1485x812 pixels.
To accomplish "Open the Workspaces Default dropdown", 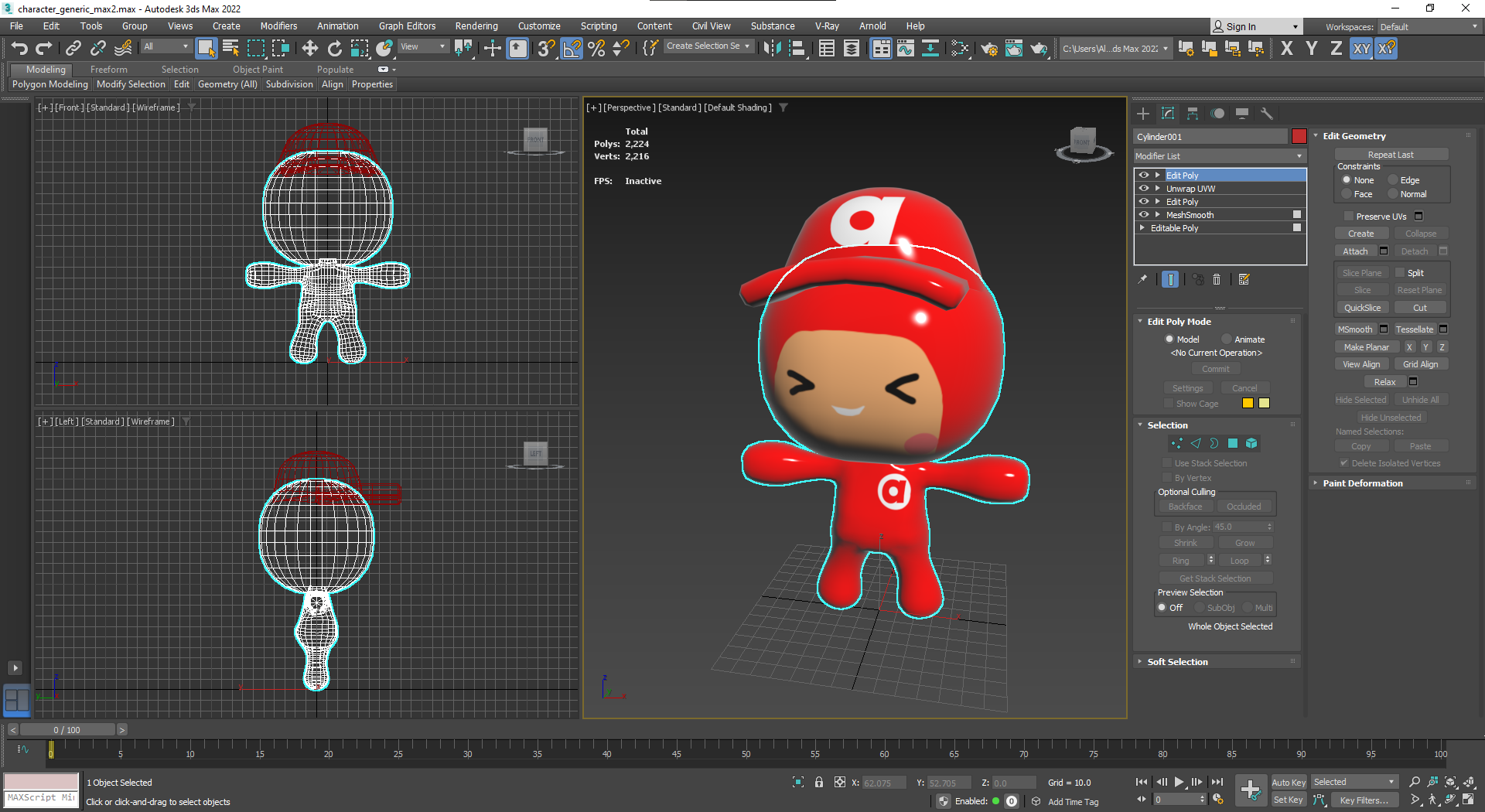I will [x=1429, y=27].
